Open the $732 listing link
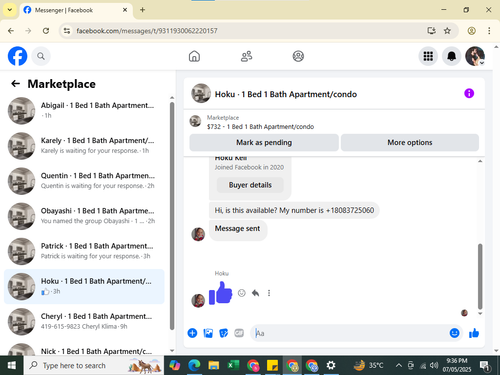This screenshot has height=375, width=500. tap(260, 127)
